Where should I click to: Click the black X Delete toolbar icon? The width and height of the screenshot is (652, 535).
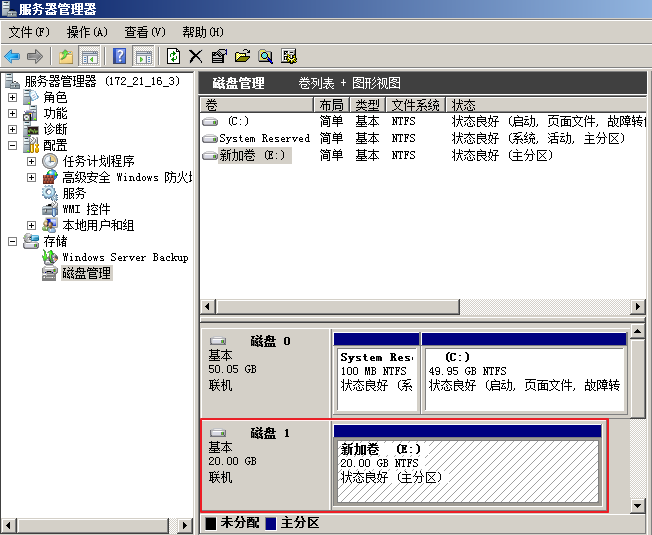(x=196, y=56)
